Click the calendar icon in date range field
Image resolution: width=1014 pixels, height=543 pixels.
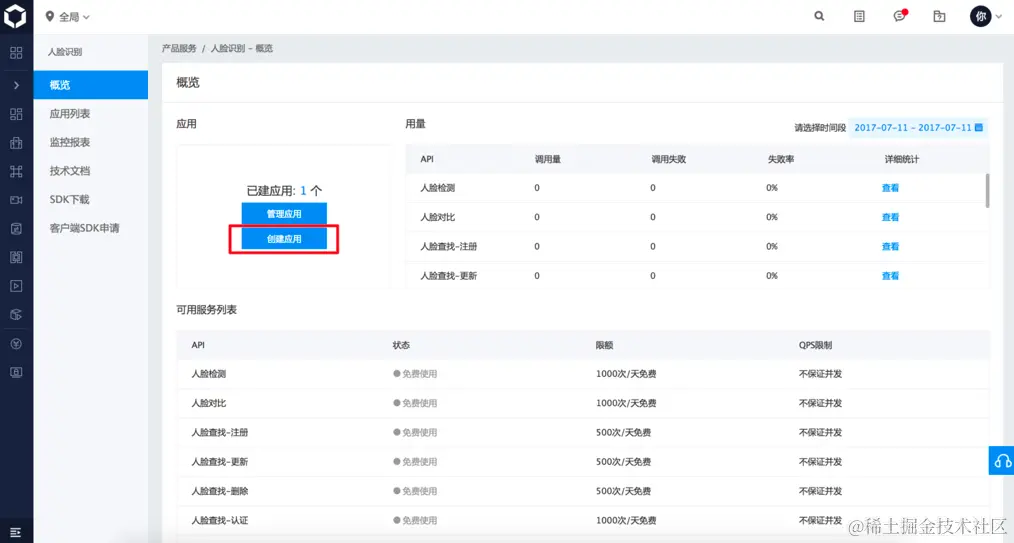pos(978,127)
